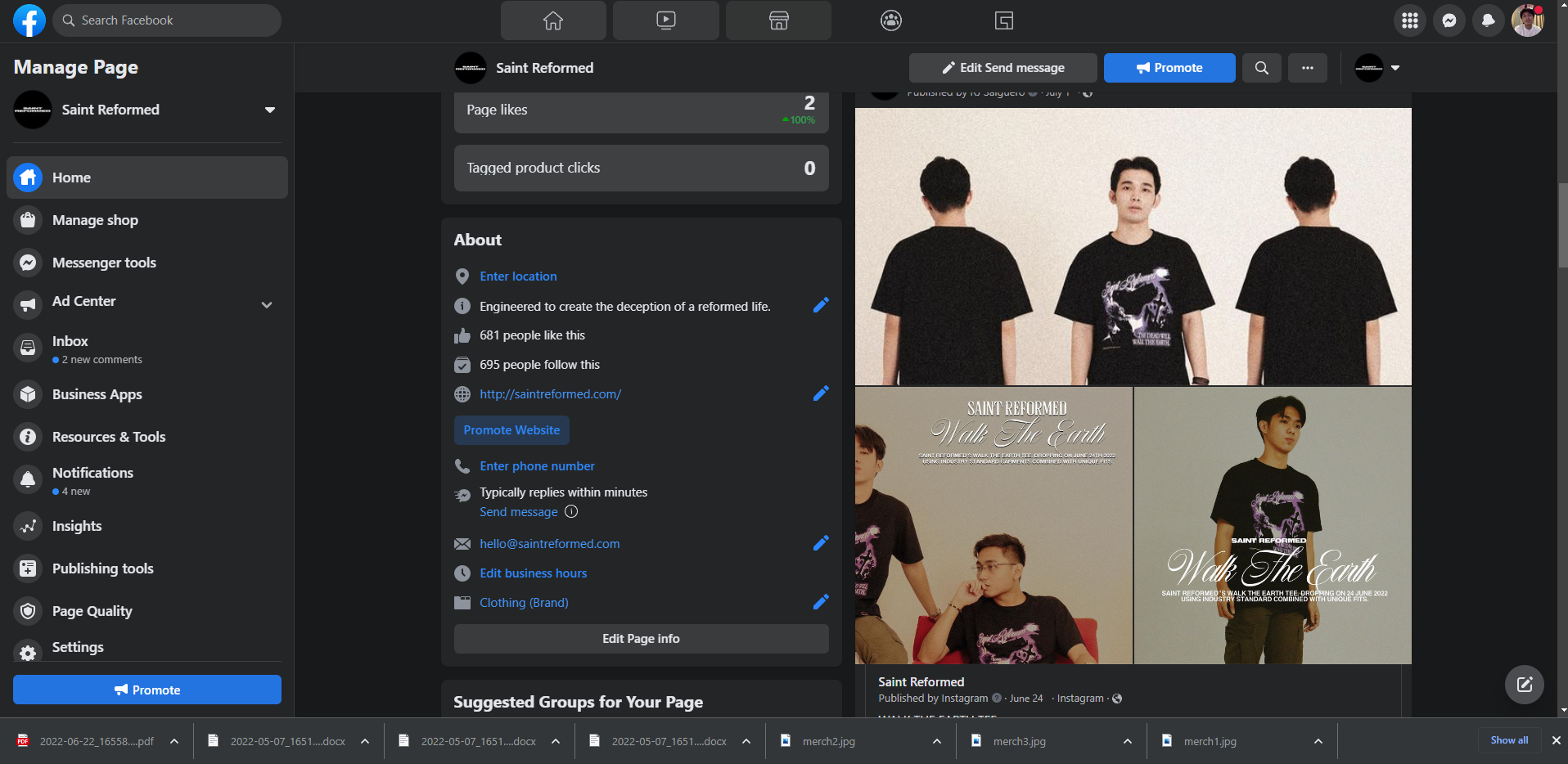The width and height of the screenshot is (1568, 764).
Task: Open Page Quality in sidebar
Action: (147, 611)
